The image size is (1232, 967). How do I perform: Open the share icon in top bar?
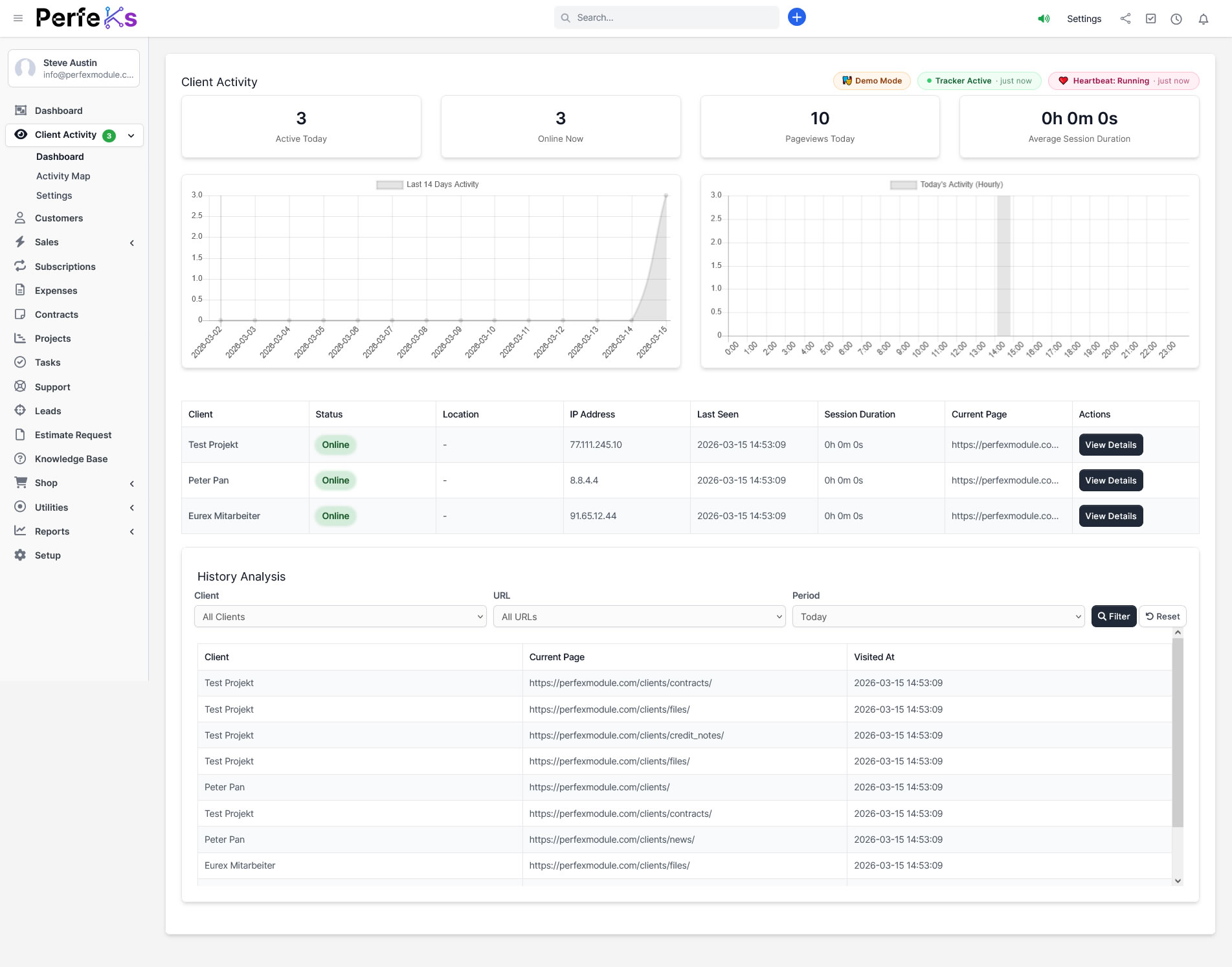tap(1125, 19)
